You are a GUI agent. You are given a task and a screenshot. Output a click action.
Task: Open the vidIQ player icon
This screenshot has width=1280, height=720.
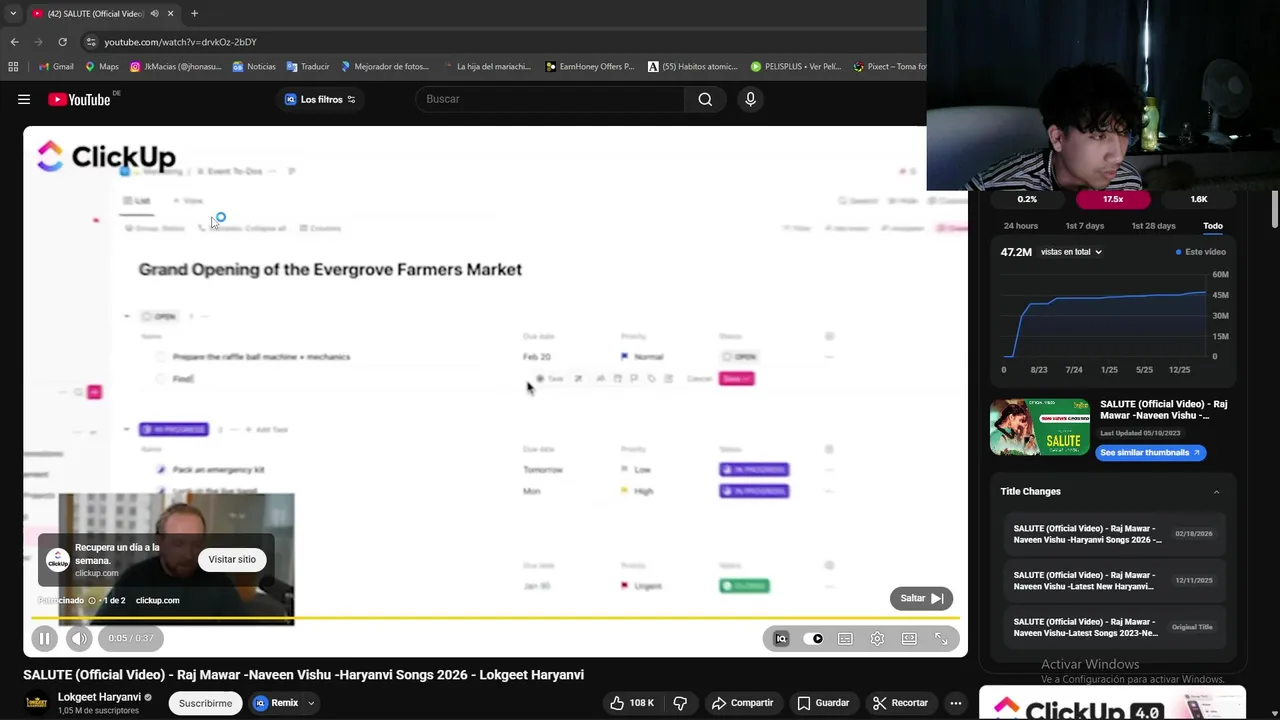tap(781, 639)
